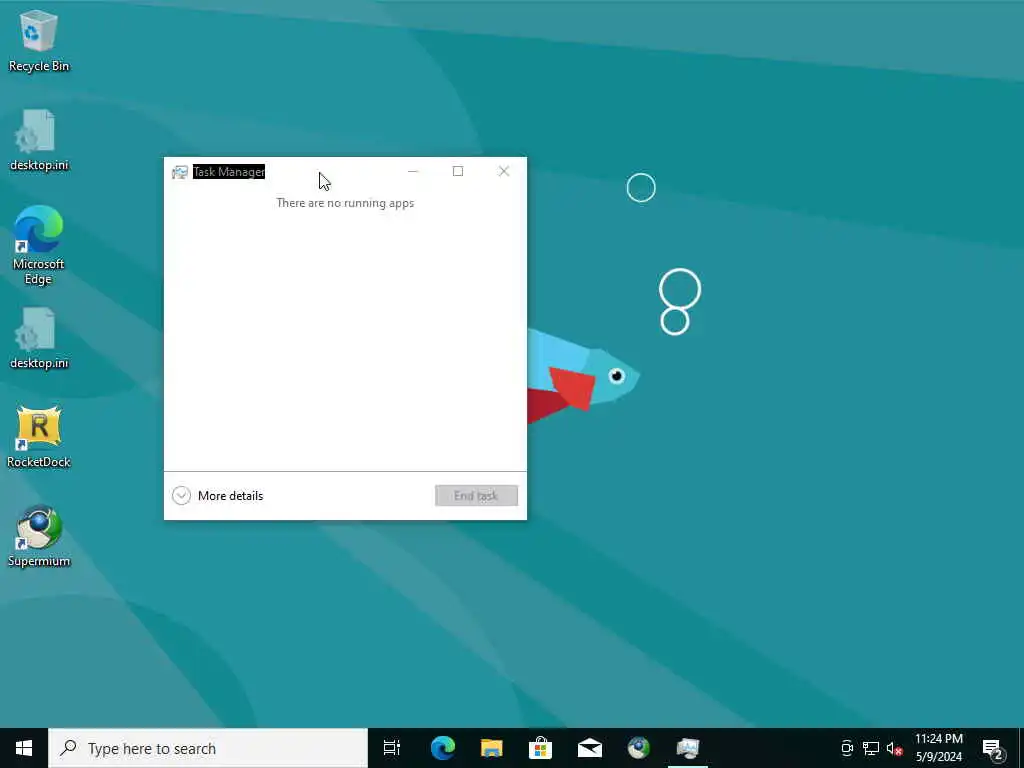Select the upper desktop.ini file icon

click(39, 140)
